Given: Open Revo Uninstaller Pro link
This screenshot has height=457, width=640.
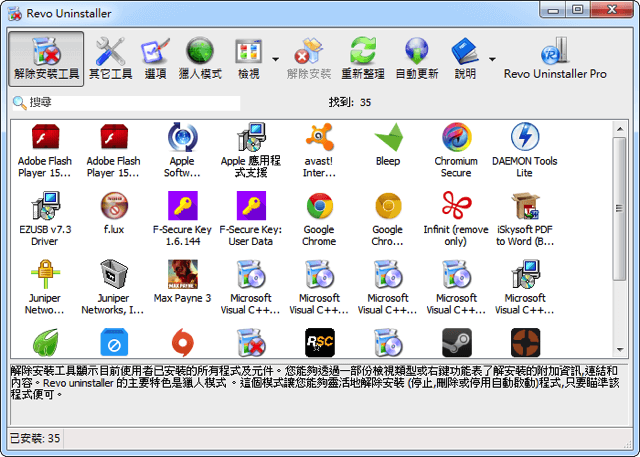Looking at the screenshot, I should point(555,59).
